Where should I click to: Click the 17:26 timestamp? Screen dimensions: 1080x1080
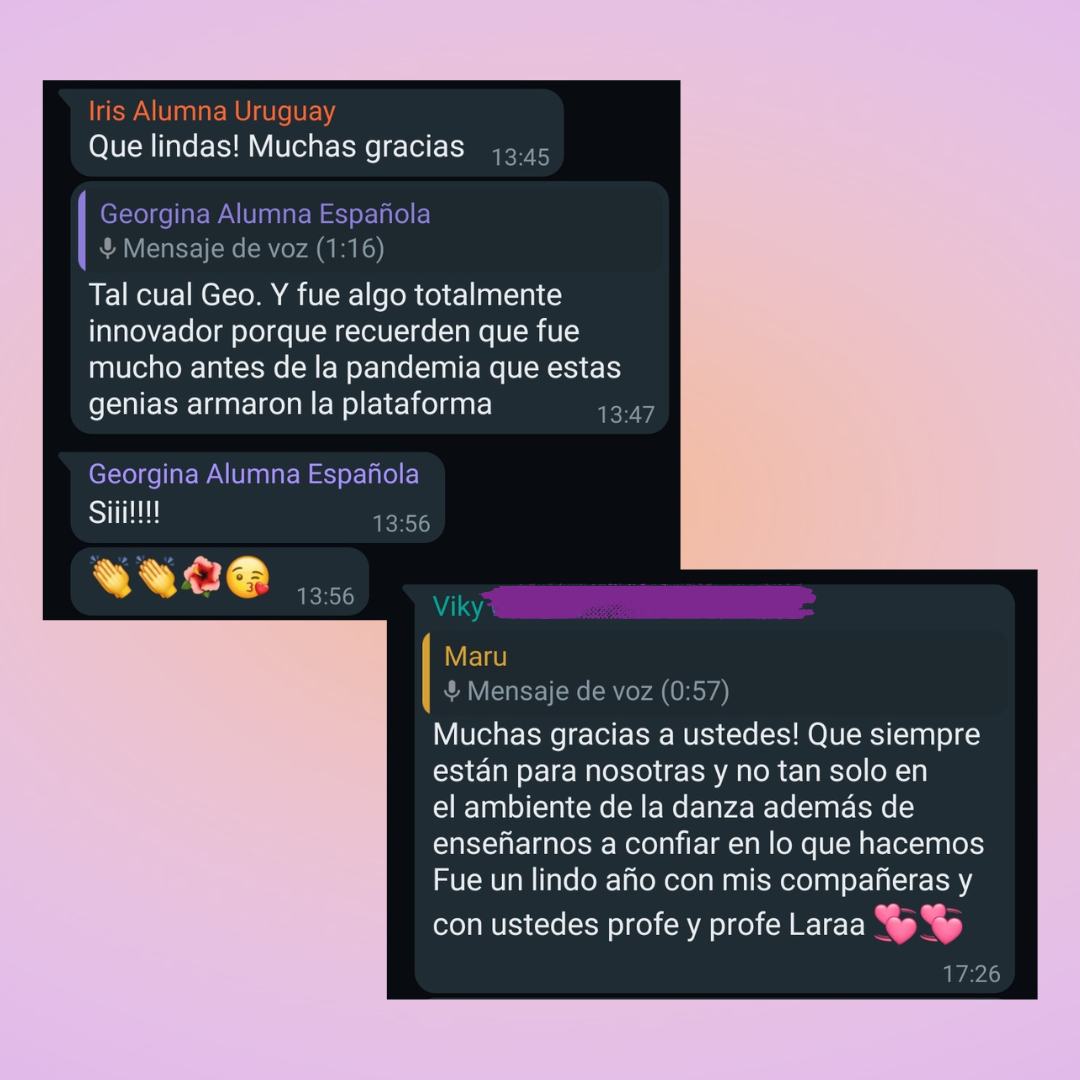[x=971, y=974]
